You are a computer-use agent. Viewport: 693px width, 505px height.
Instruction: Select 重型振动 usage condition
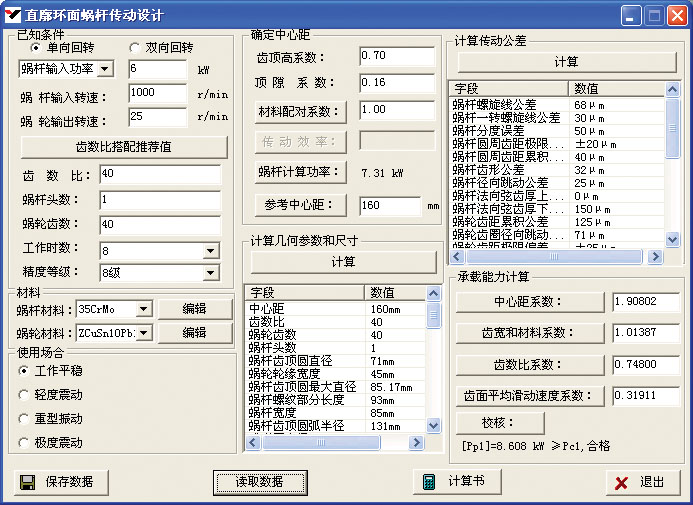[x=24, y=418]
